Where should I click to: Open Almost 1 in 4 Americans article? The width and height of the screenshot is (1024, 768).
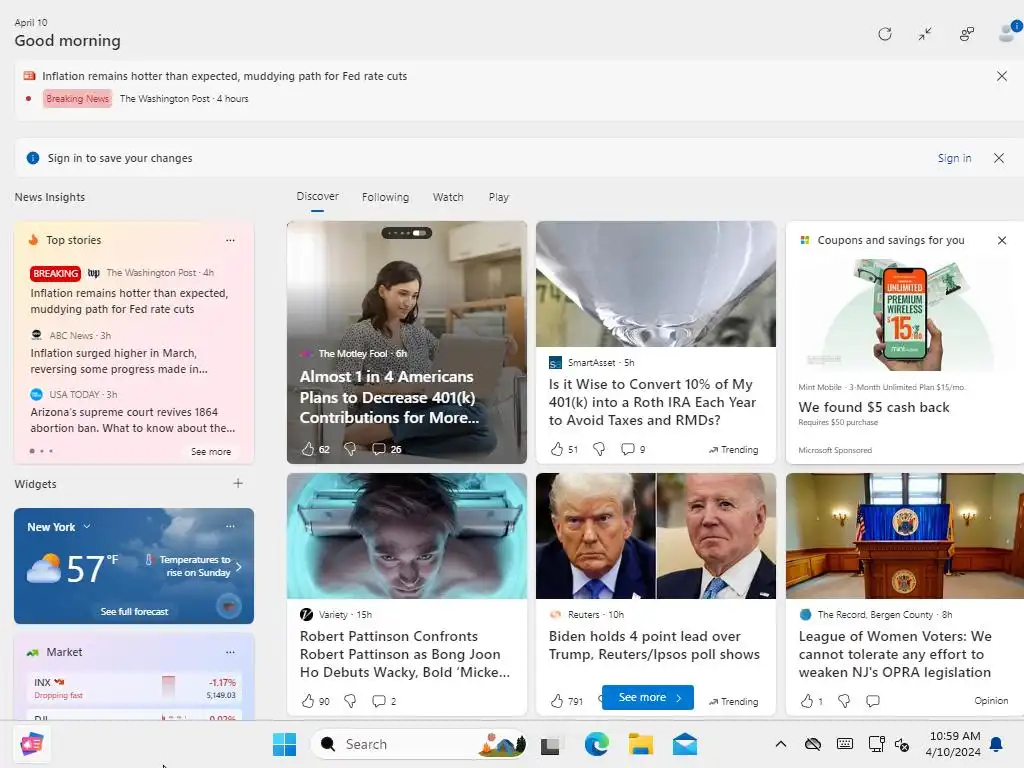tap(389, 397)
